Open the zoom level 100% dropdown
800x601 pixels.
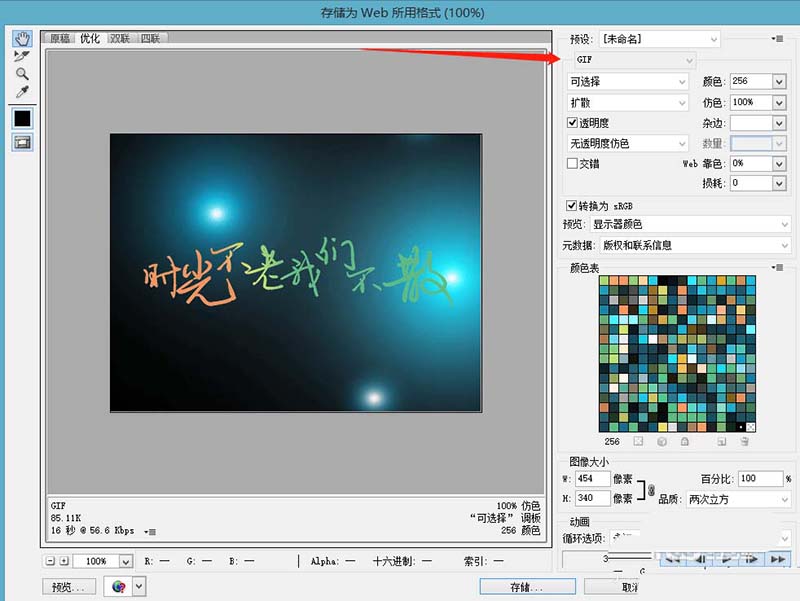[126, 561]
